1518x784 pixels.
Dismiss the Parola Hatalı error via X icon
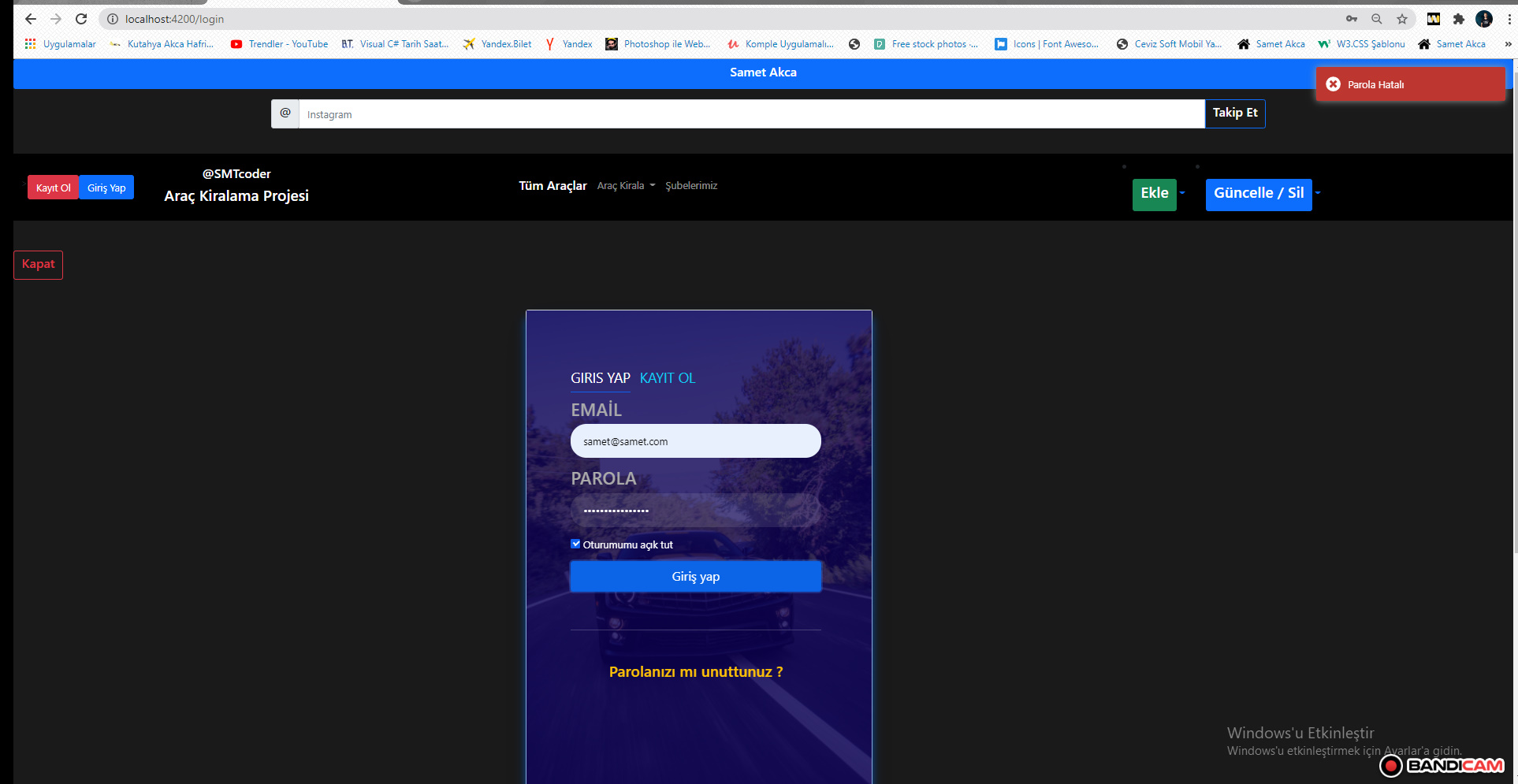[x=1333, y=84]
